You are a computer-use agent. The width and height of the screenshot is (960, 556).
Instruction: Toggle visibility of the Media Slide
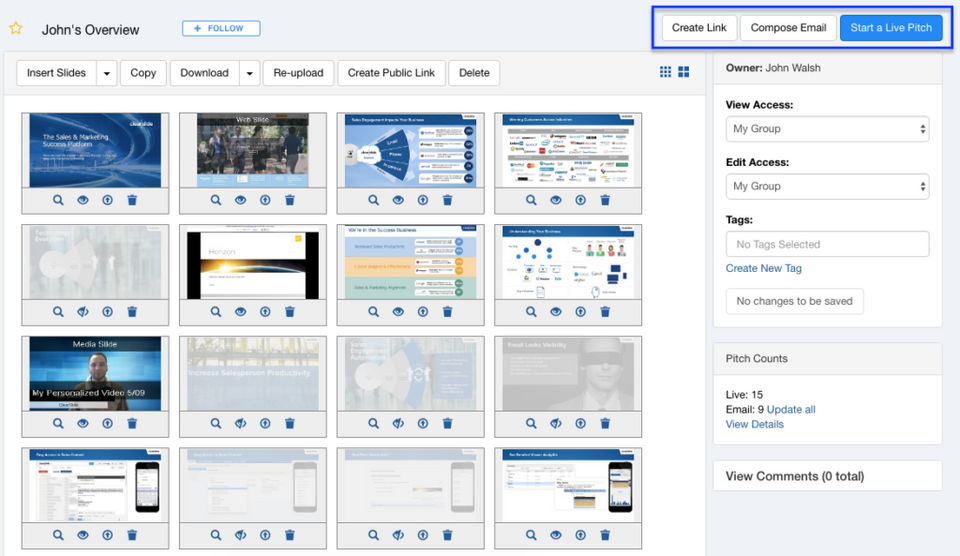[83, 424]
